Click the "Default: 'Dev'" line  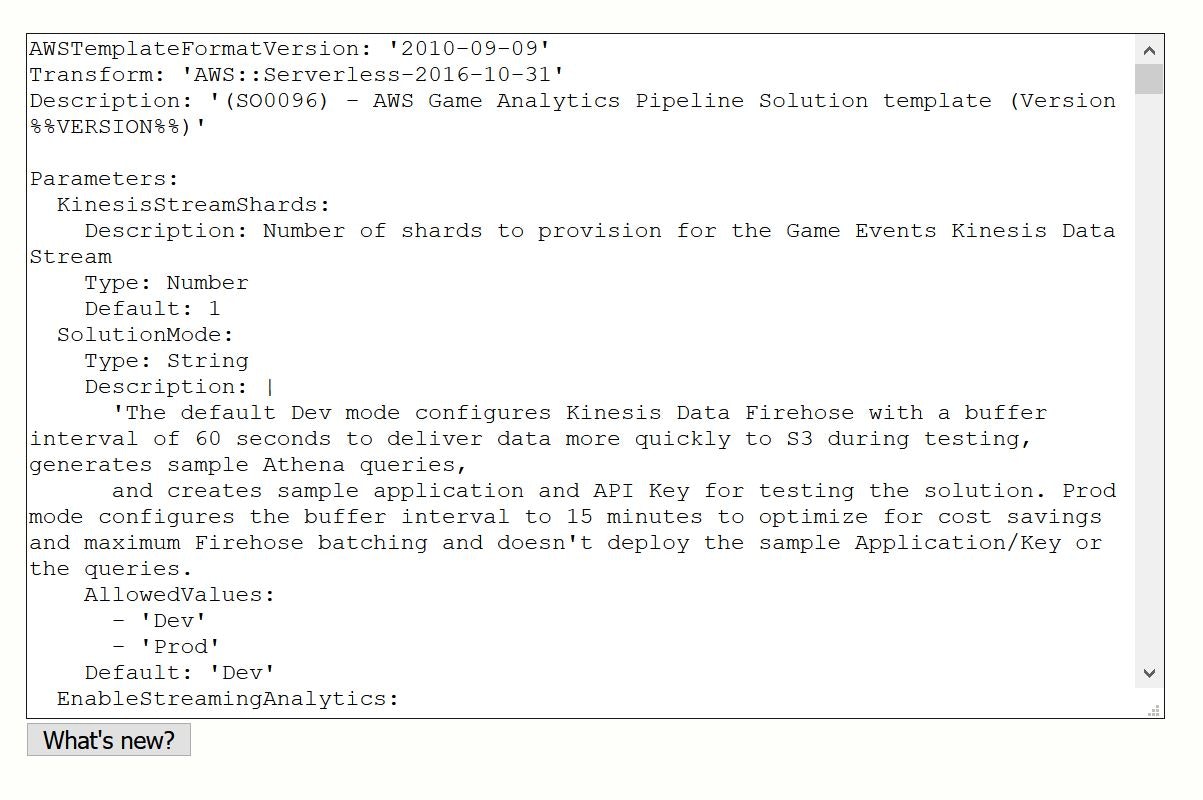tap(180, 672)
